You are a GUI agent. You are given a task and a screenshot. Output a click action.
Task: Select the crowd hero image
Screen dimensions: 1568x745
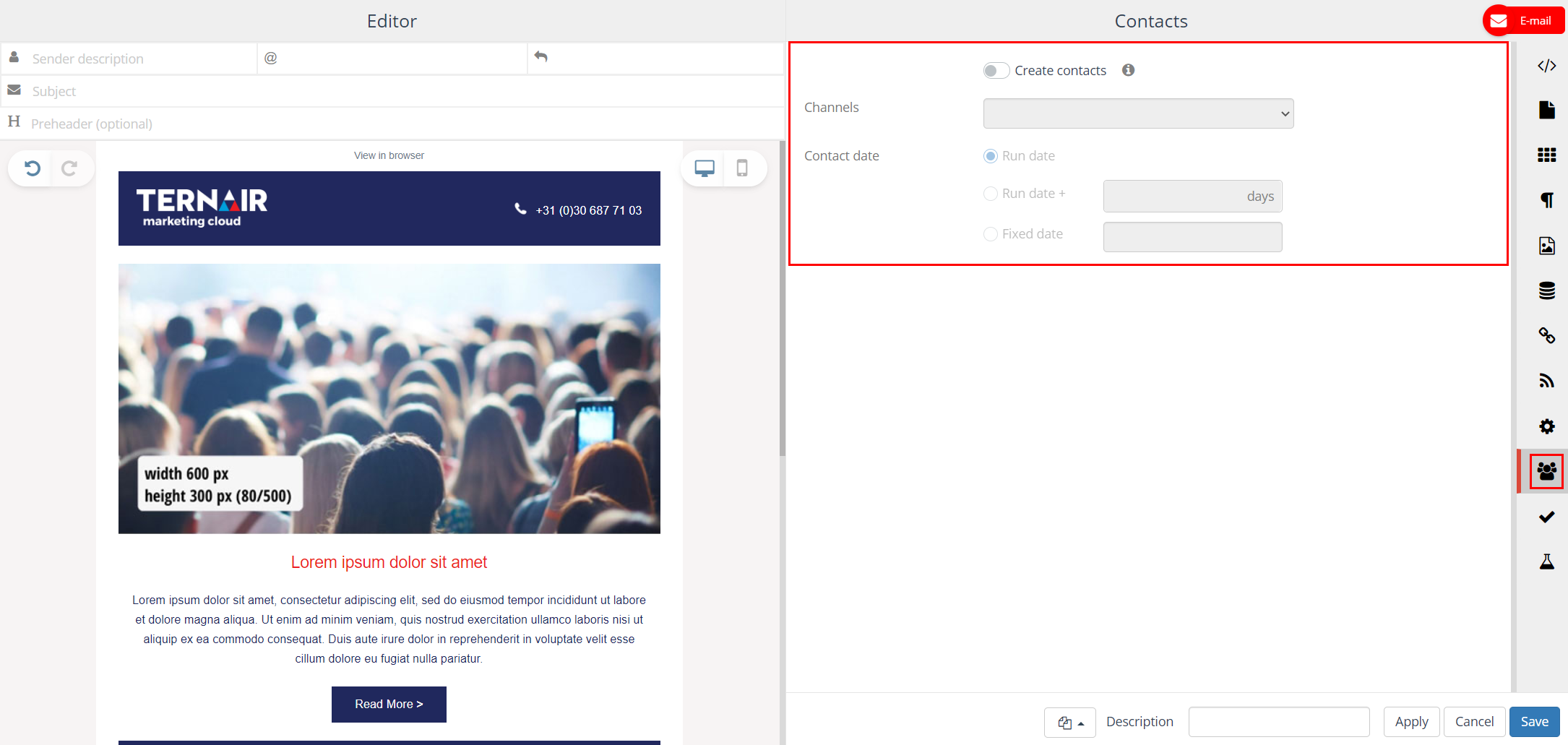click(x=389, y=399)
